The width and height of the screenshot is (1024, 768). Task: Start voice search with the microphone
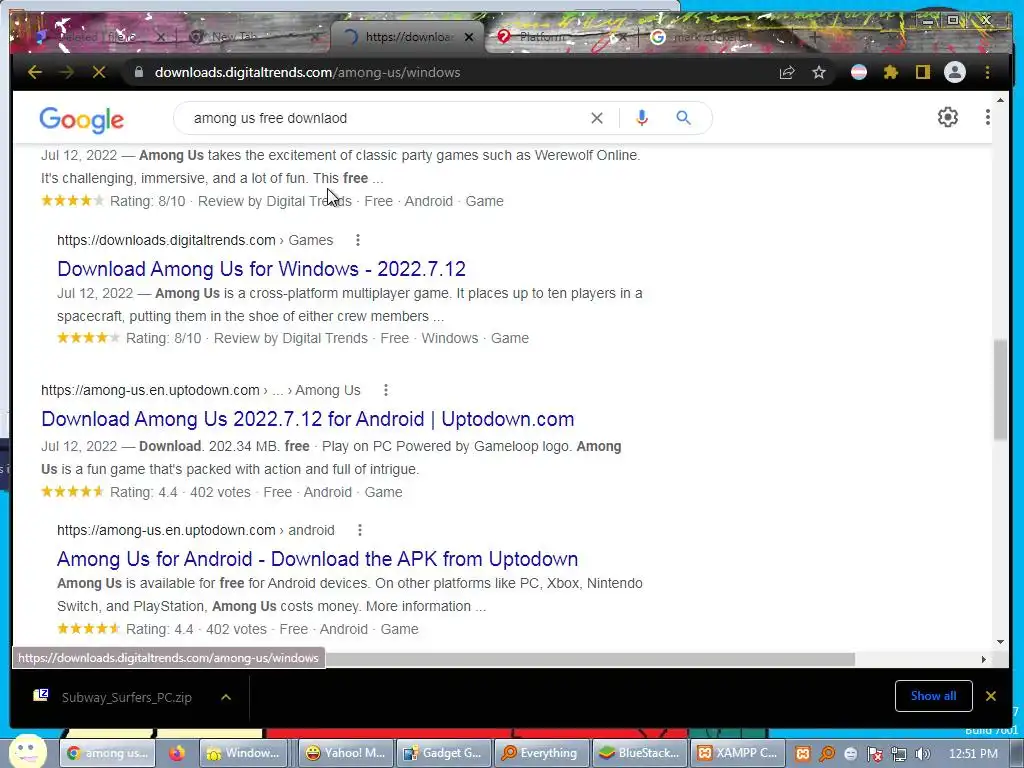tap(642, 118)
